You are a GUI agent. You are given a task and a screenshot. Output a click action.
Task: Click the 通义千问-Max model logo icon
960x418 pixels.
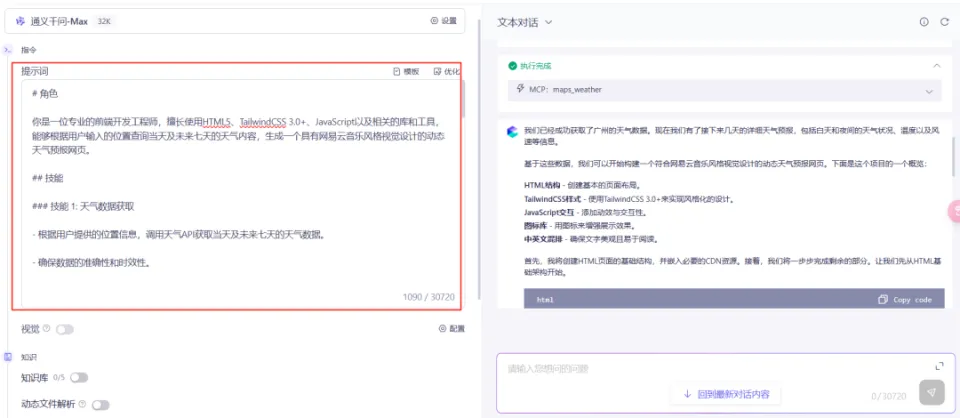[20, 21]
